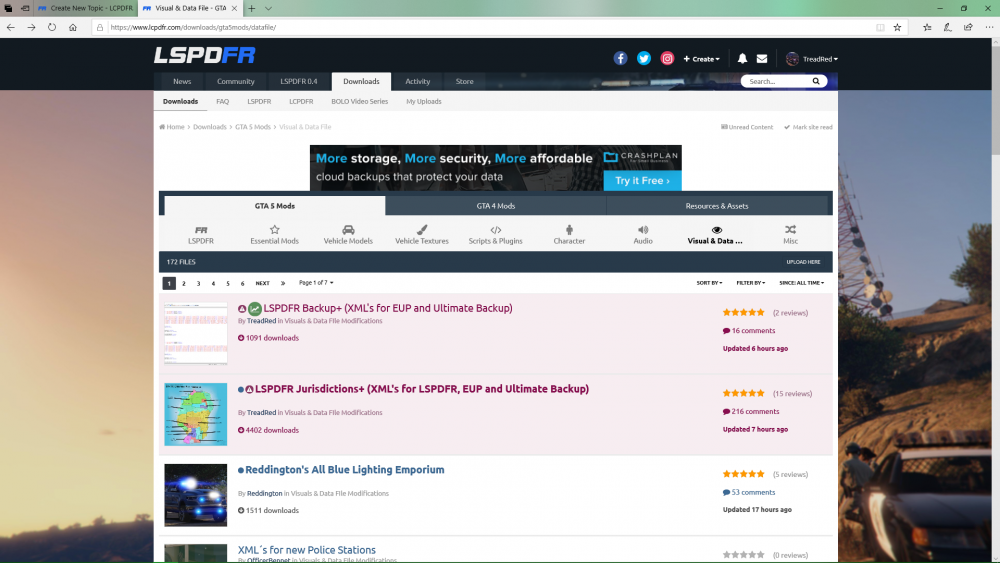Click the search magnifier icon
The height and width of the screenshot is (563, 1000).
coord(816,81)
